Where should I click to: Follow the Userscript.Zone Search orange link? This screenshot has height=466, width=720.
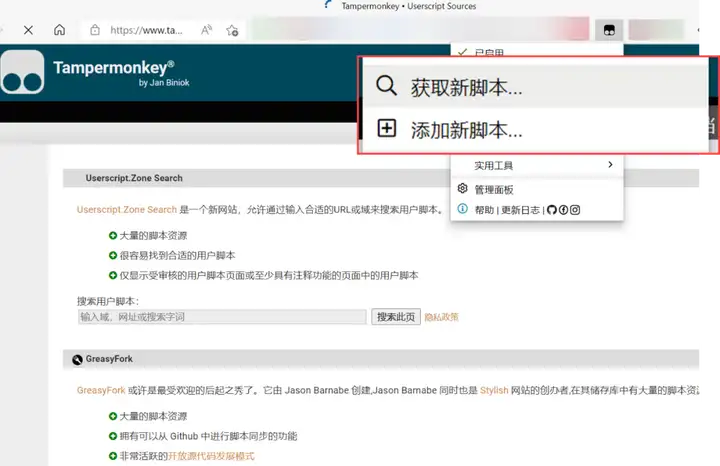[x=127, y=210]
